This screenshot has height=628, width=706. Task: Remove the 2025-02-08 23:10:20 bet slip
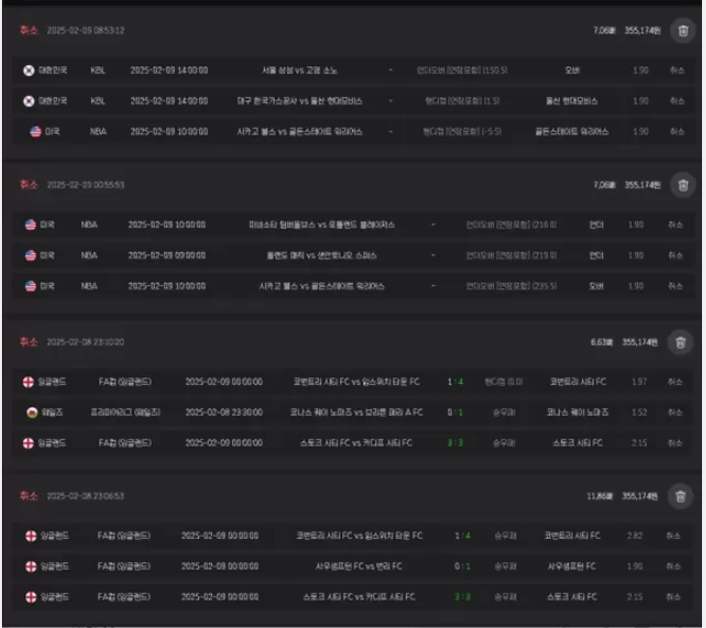[680, 343]
